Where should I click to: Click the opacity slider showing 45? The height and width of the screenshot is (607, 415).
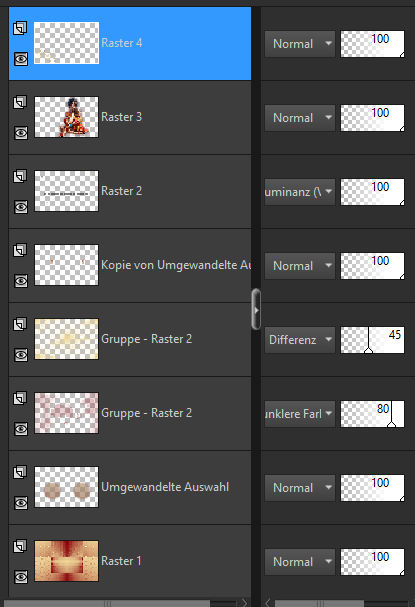point(372,340)
